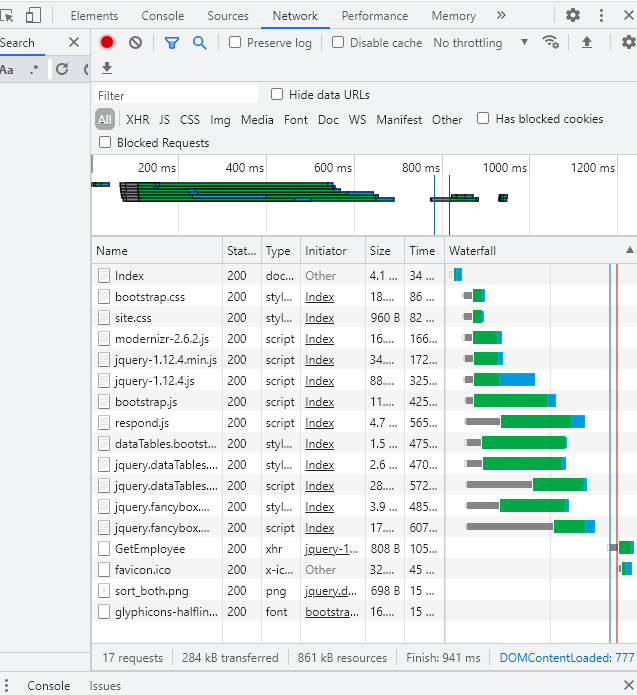
Task: Switch to the Console tab
Action: point(162,16)
